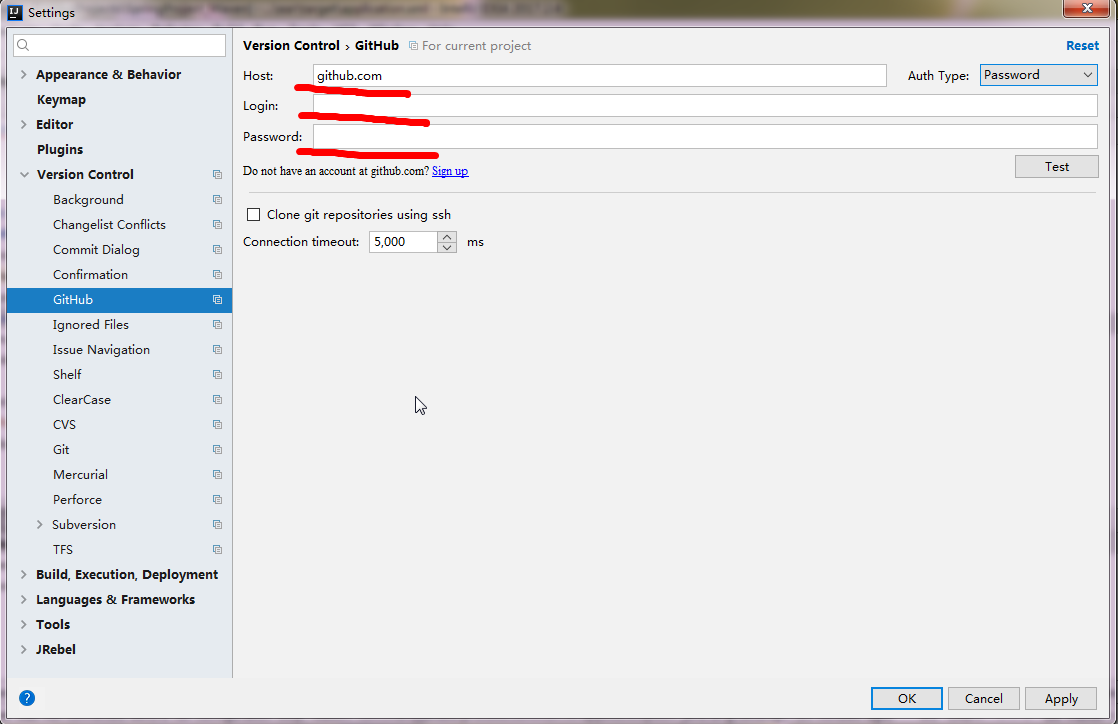The image size is (1118, 724).
Task: Expand the Appearance & Behavior section
Action: point(24,74)
